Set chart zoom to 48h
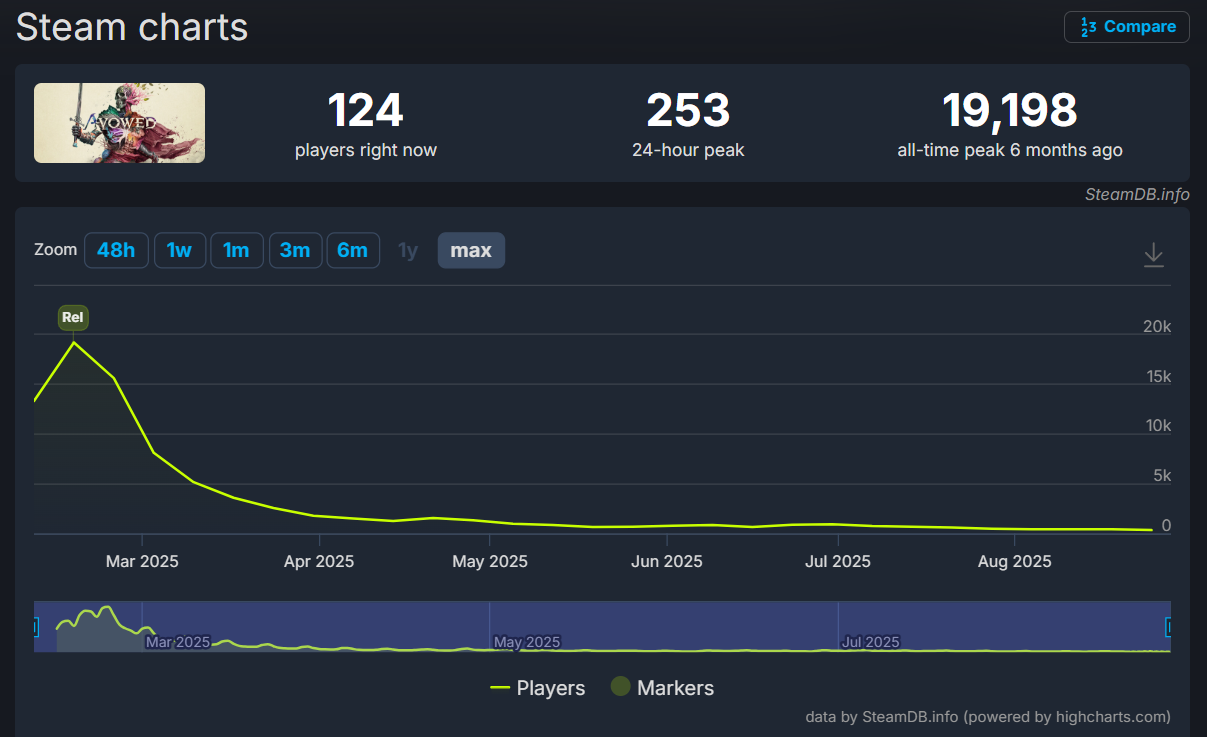The height and width of the screenshot is (737, 1207). pyautogui.click(x=116, y=250)
